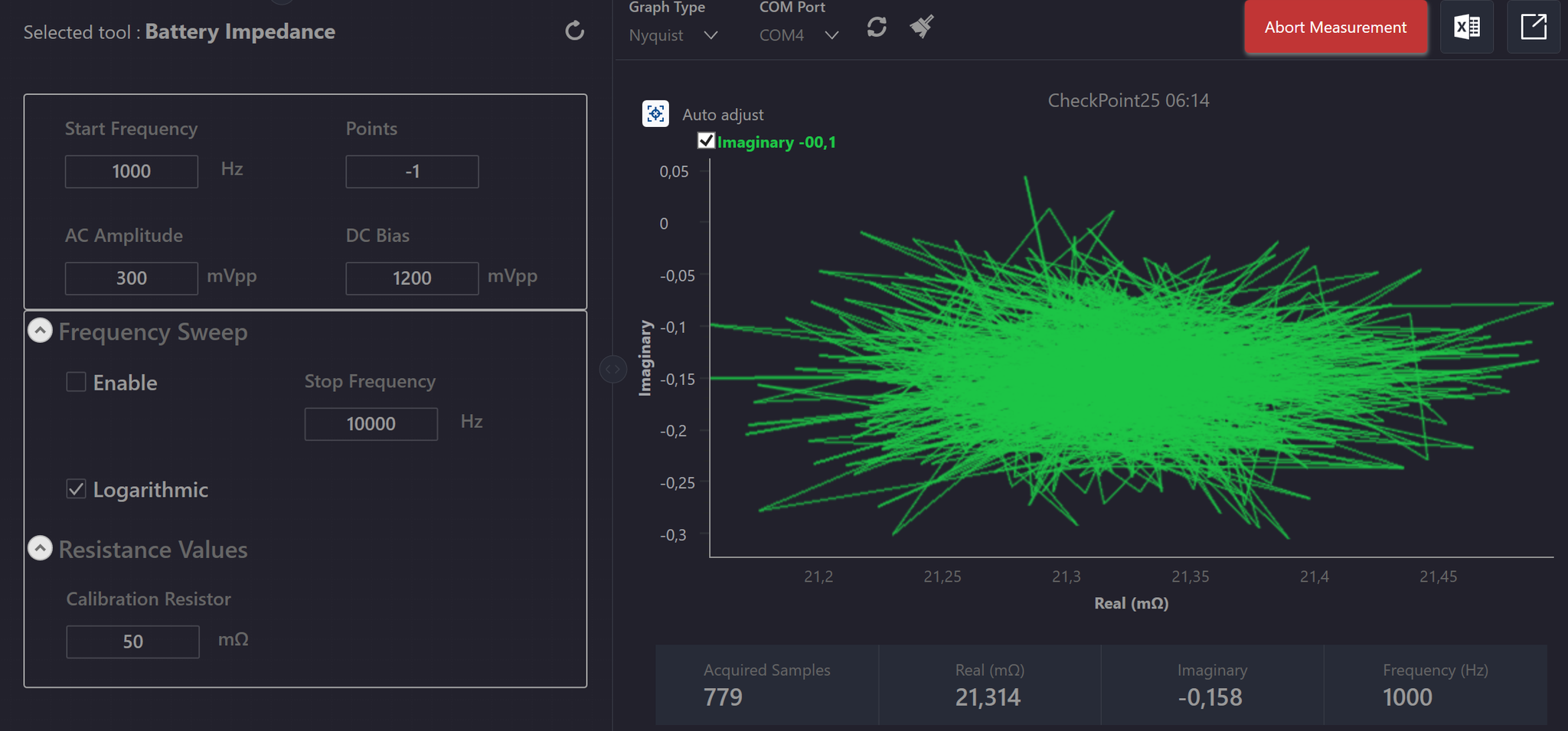This screenshot has width=1568, height=731.
Task: Toggle the panel splitter handle
Action: coord(612,369)
